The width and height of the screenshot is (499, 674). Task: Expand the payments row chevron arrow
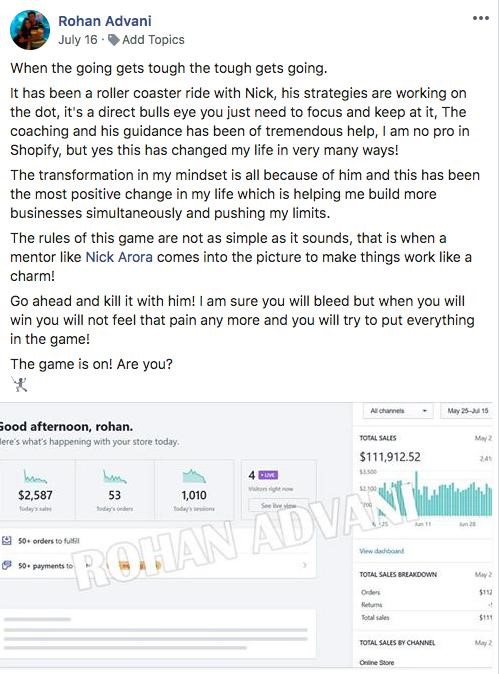click(x=305, y=565)
